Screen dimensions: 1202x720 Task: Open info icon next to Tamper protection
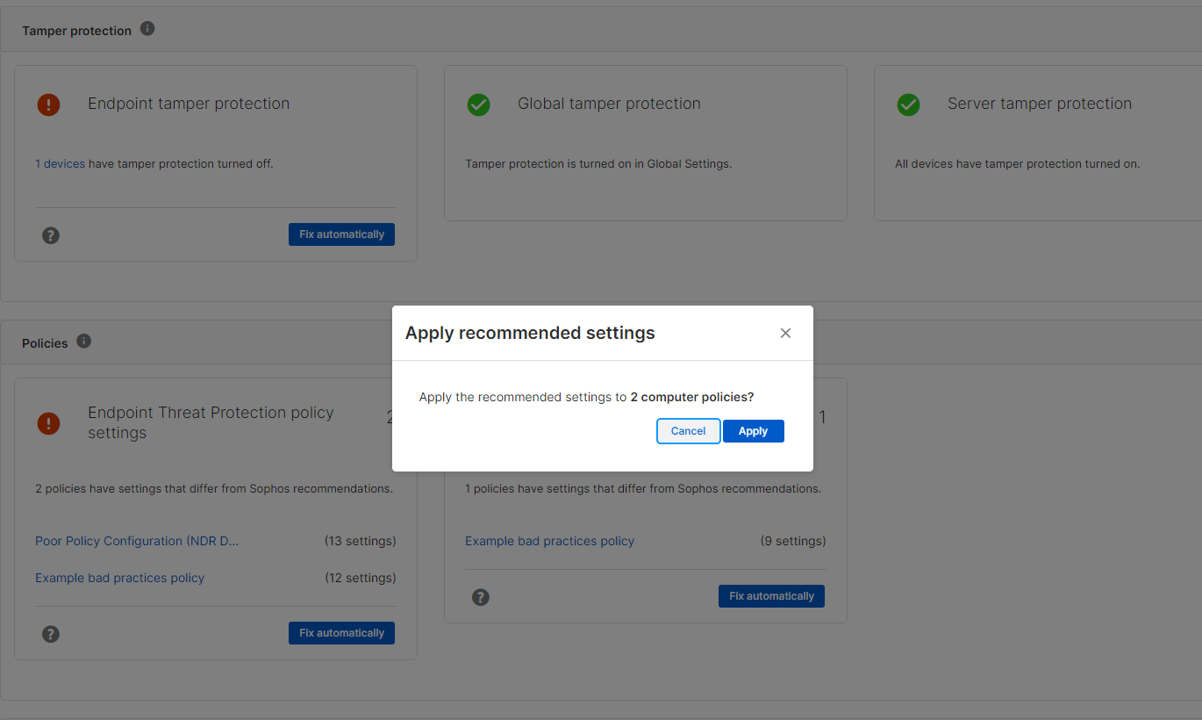pos(147,29)
